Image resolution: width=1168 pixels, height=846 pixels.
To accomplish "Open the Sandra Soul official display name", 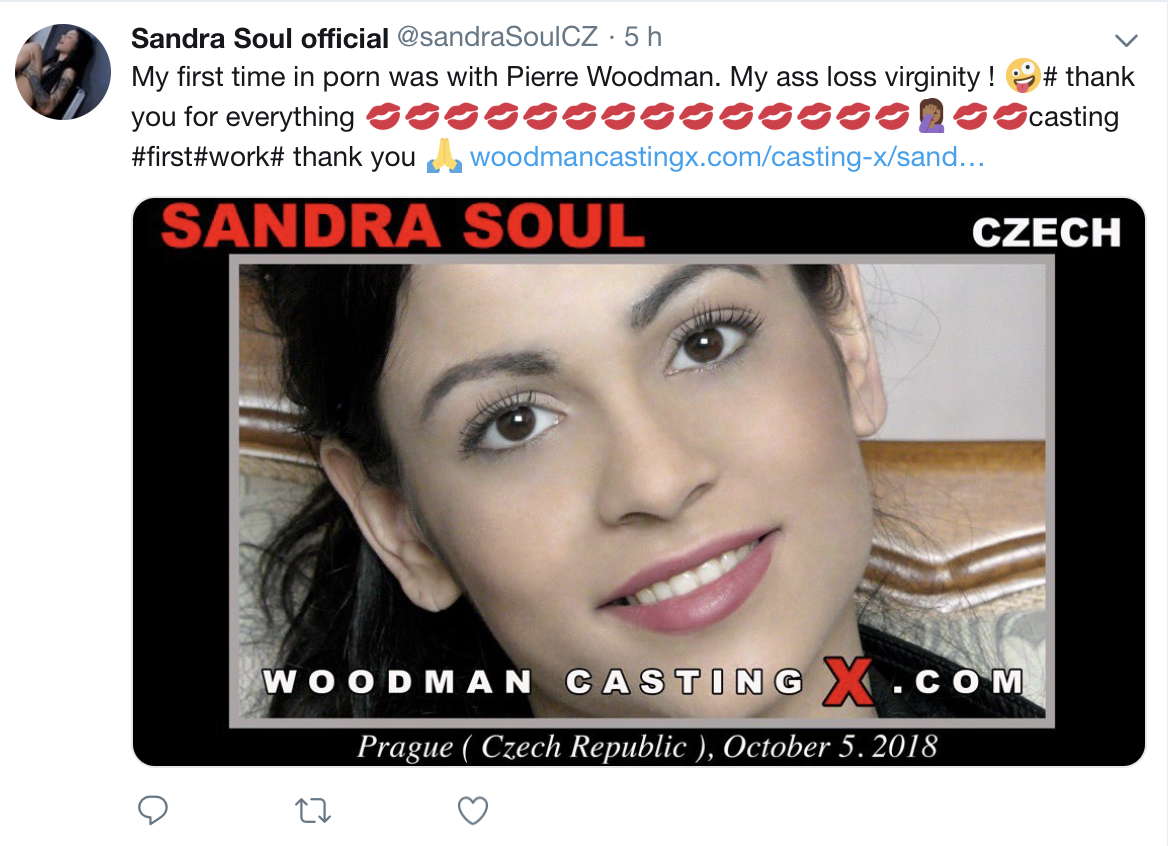I will 260,38.
